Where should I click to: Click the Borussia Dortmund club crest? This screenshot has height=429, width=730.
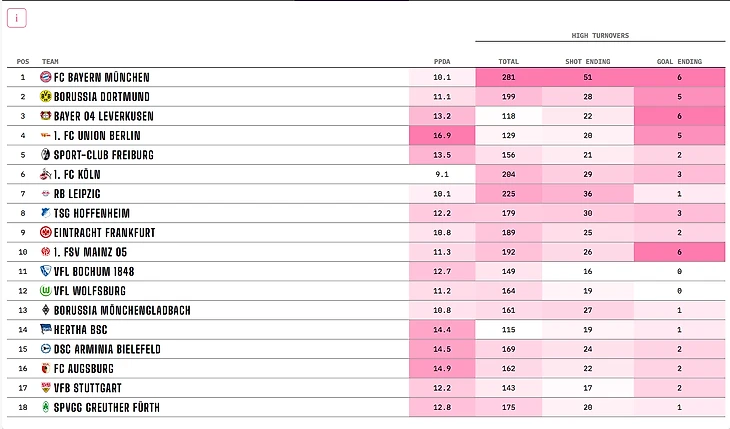click(45, 96)
